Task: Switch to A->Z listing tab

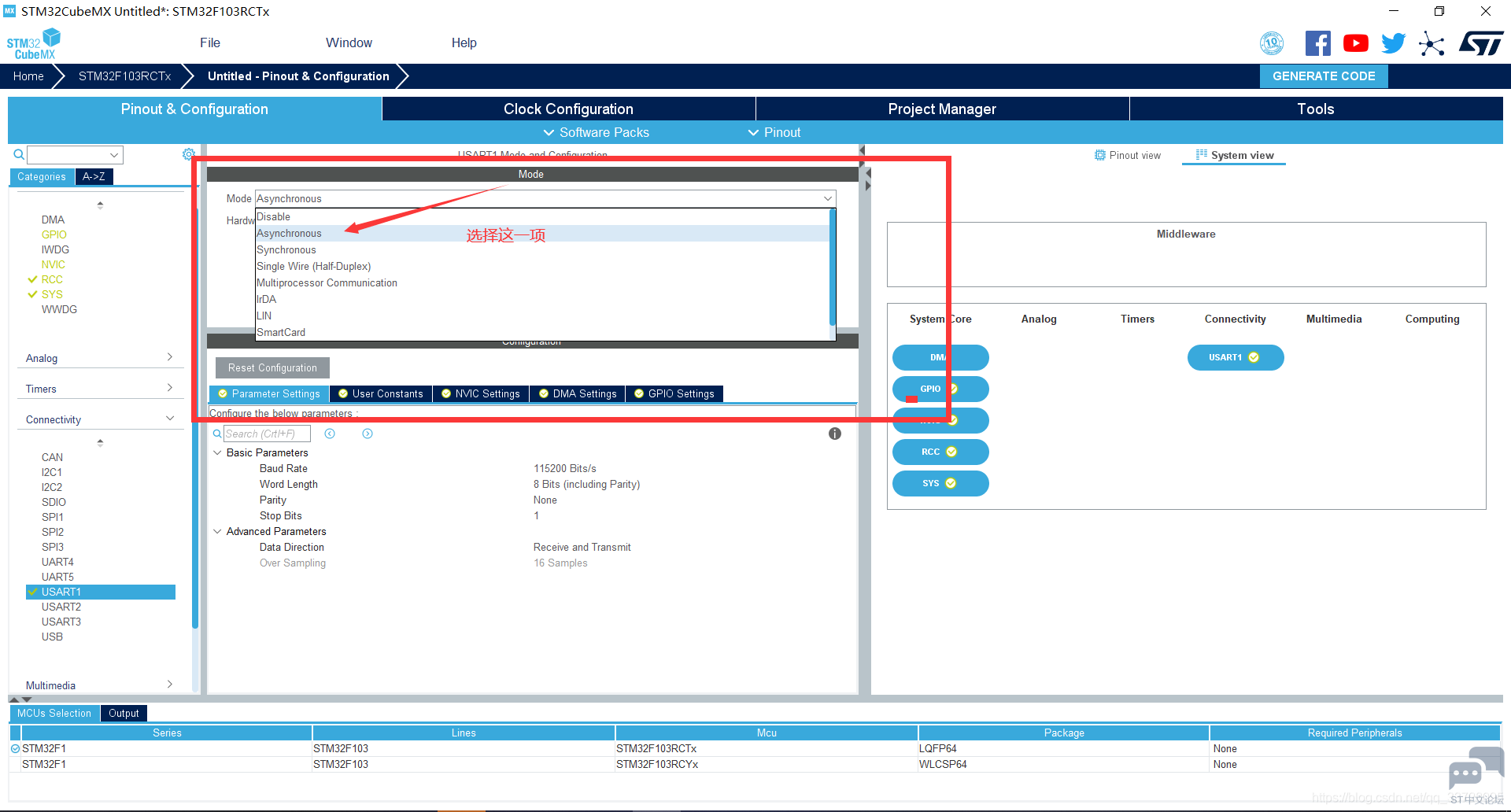Action: pos(94,177)
